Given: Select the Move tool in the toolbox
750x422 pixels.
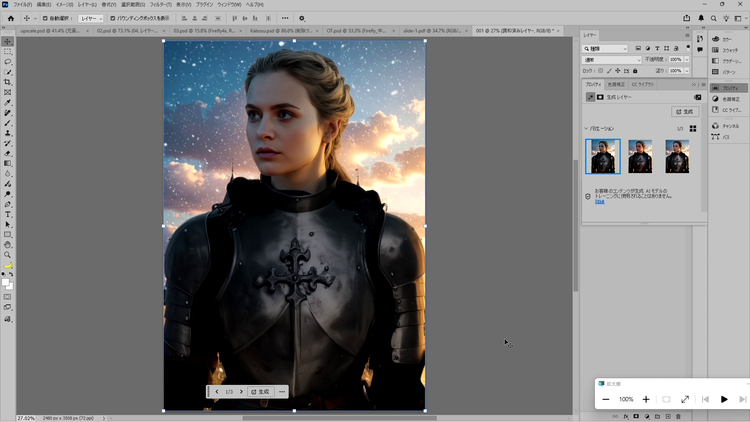Looking at the screenshot, I should [x=7, y=41].
